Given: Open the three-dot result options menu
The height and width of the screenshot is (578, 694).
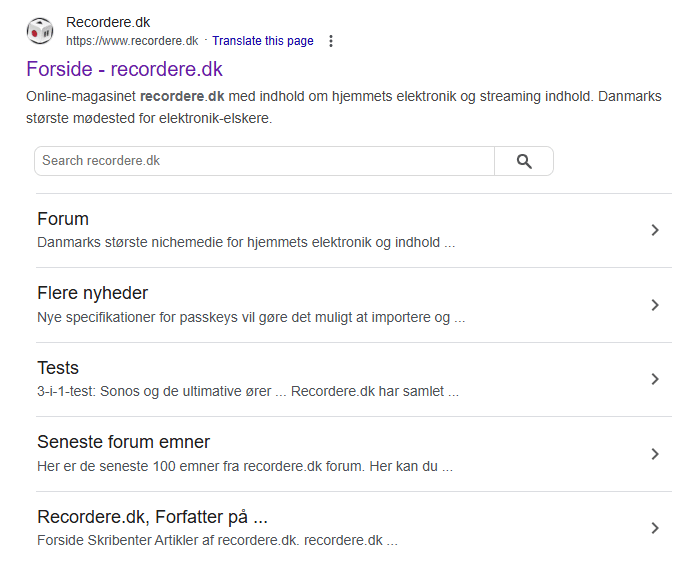Looking at the screenshot, I should pos(331,41).
